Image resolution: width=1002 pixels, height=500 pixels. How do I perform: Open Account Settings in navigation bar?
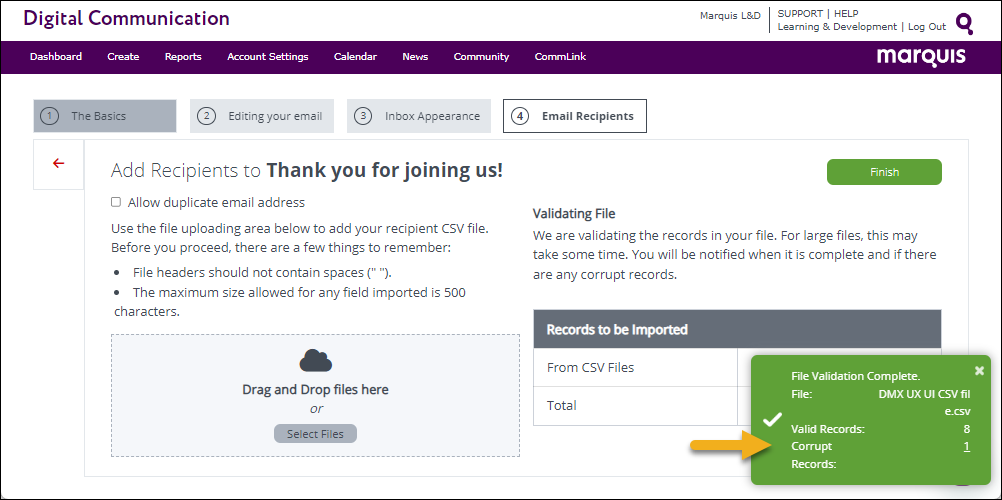[267, 57]
